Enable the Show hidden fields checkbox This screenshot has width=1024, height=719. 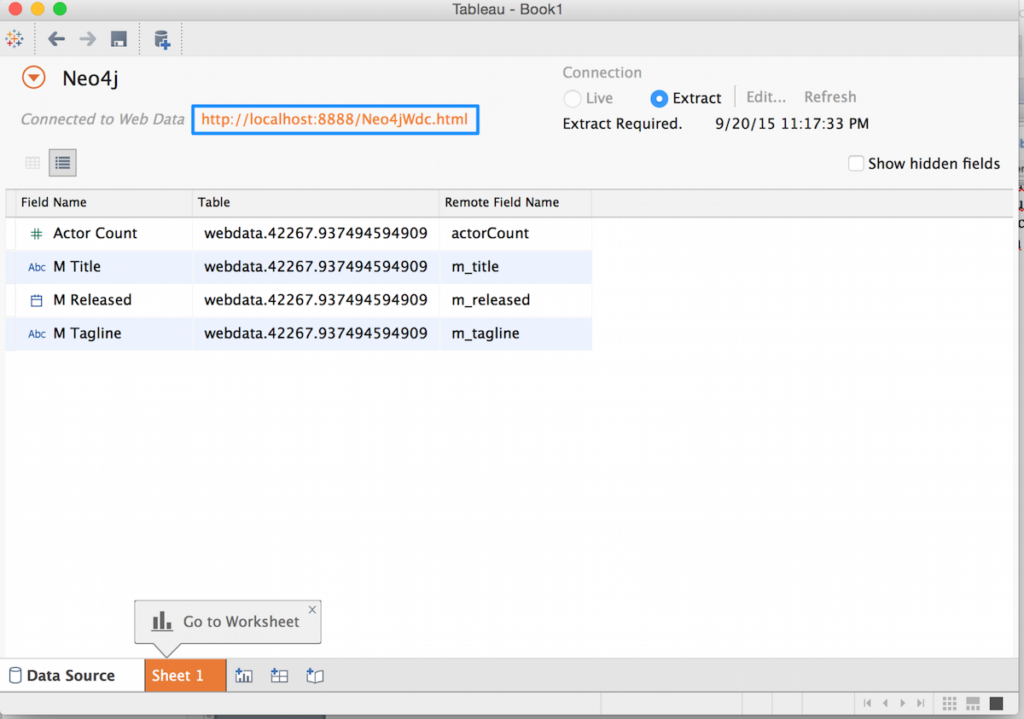pyautogui.click(x=856, y=163)
